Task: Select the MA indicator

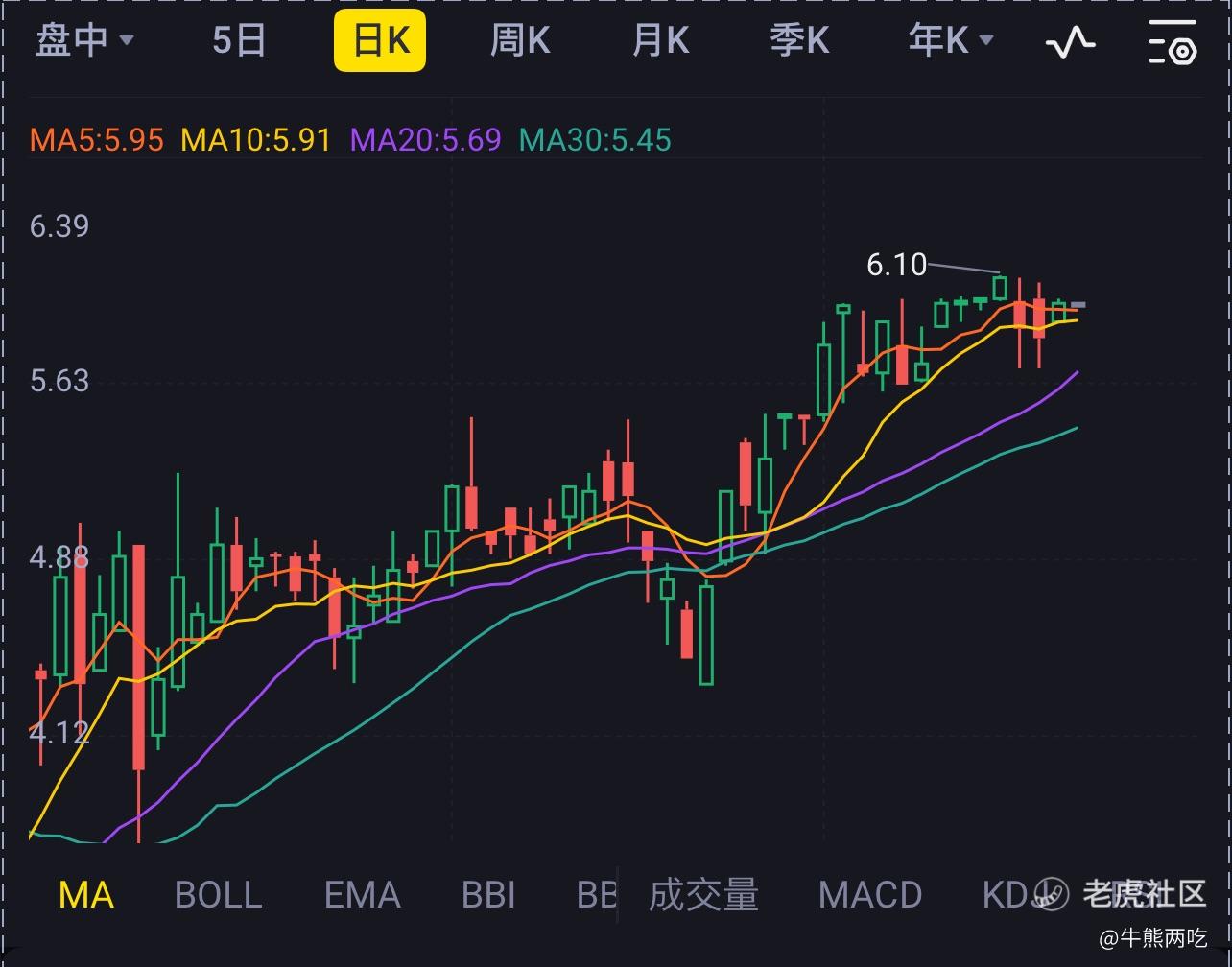Action: click(86, 895)
